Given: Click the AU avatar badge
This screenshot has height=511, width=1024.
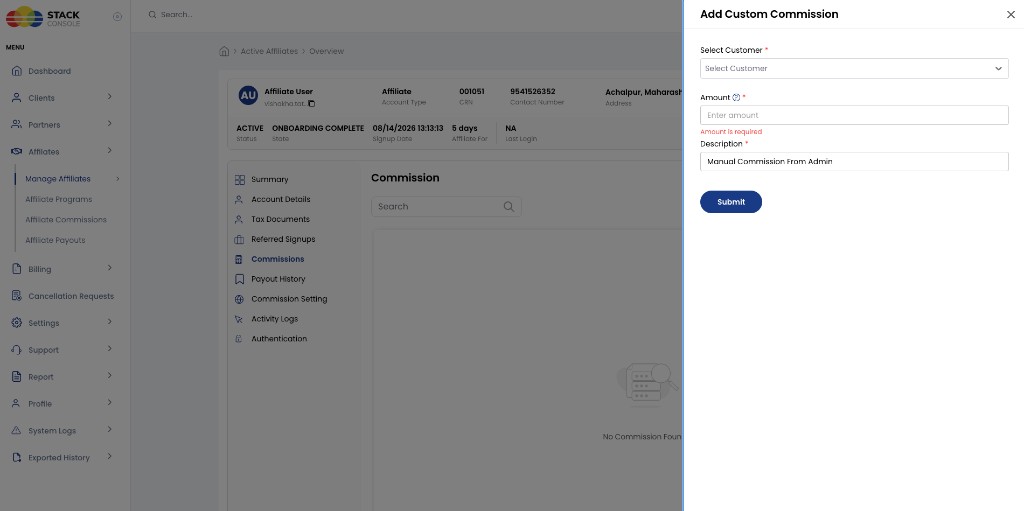Looking at the screenshot, I should [248, 95].
